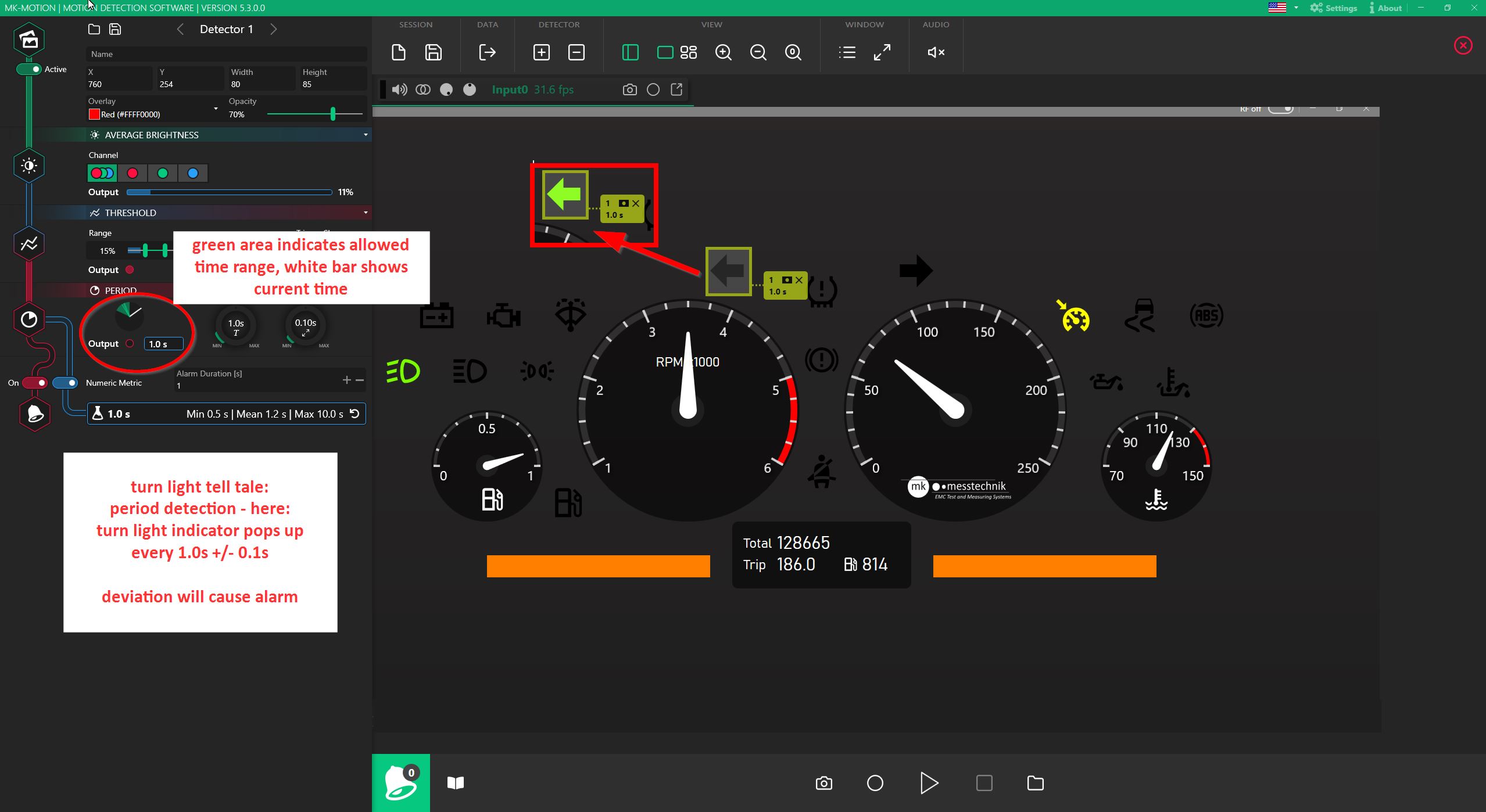
Task: Switch to single window view
Action: [665, 52]
